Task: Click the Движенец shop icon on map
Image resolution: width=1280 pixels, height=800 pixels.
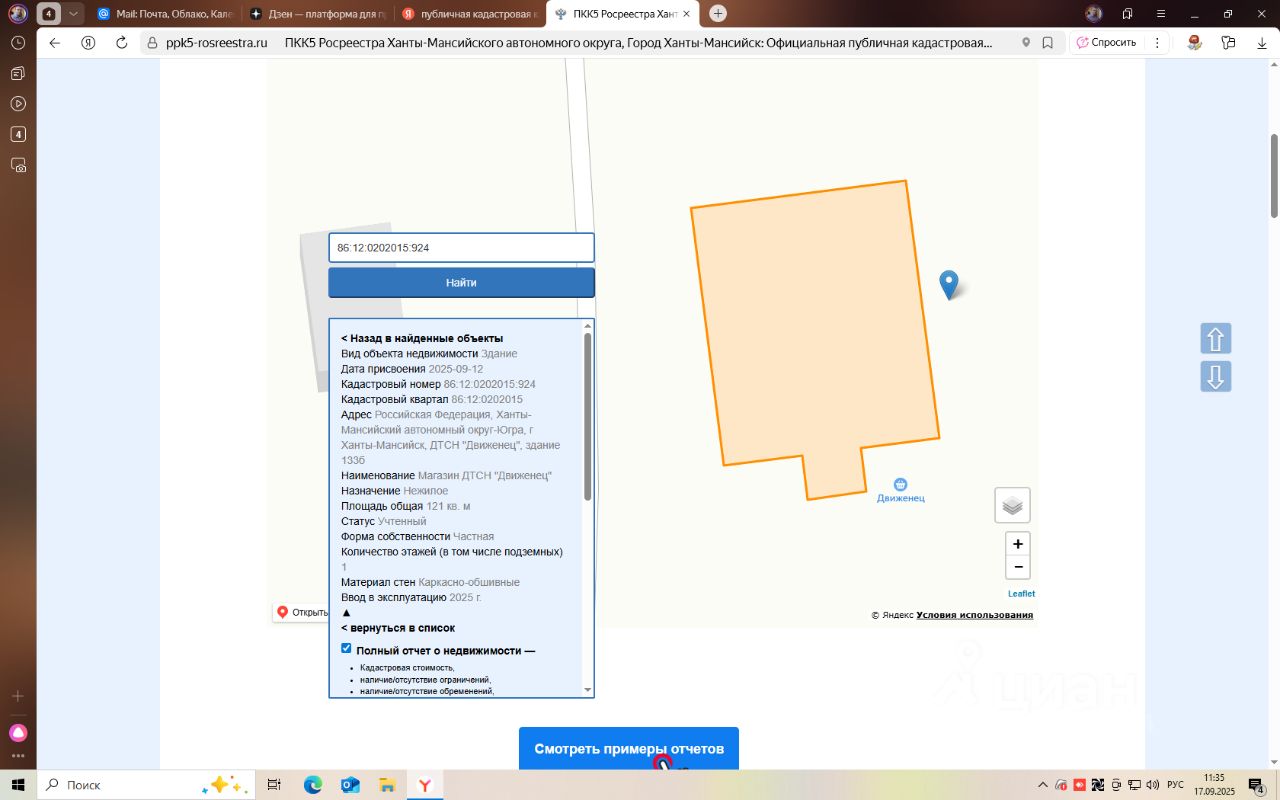Action: [x=900, y=484]
